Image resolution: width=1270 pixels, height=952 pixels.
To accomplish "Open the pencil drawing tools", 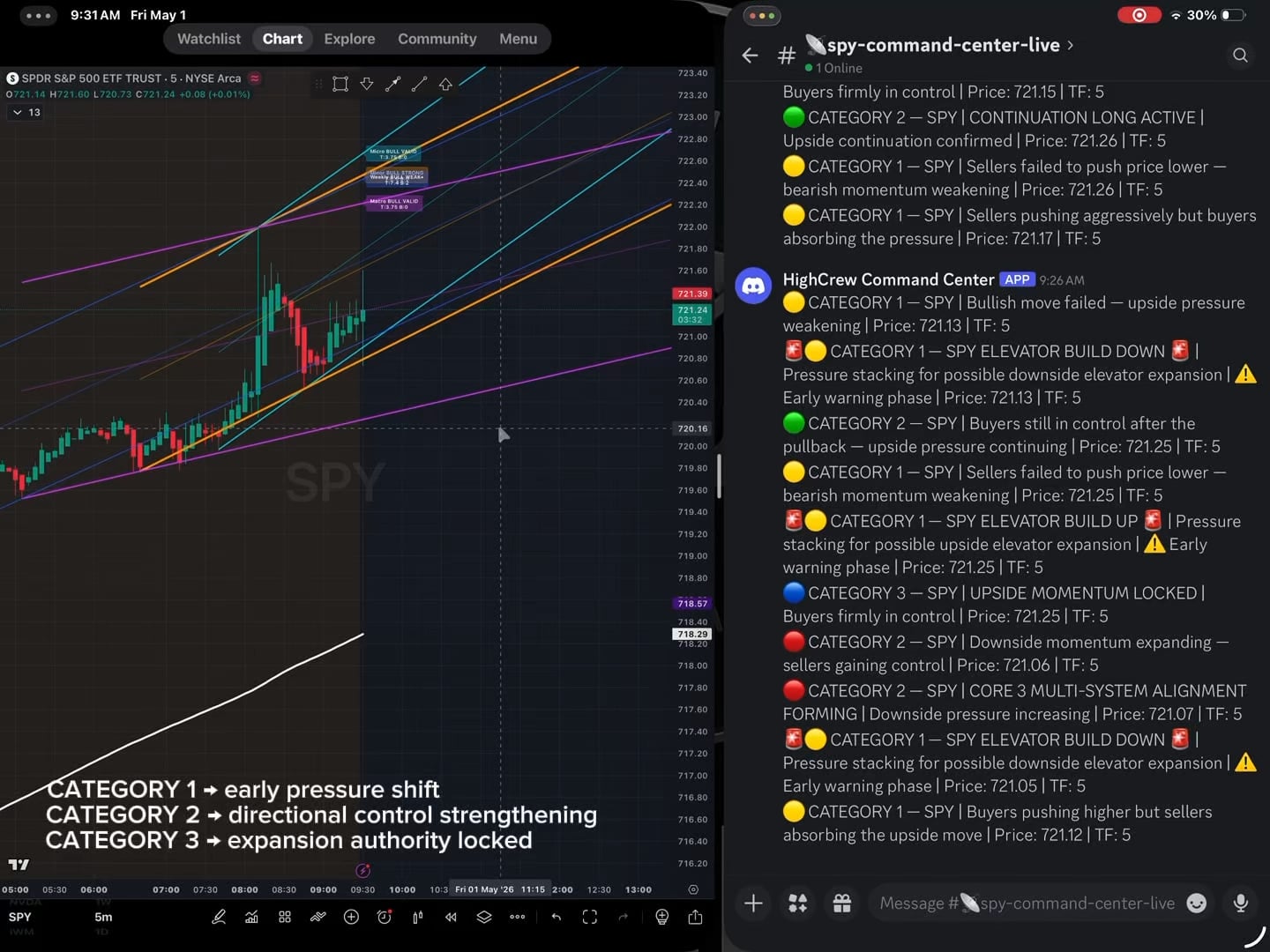I will pos(219,917).
